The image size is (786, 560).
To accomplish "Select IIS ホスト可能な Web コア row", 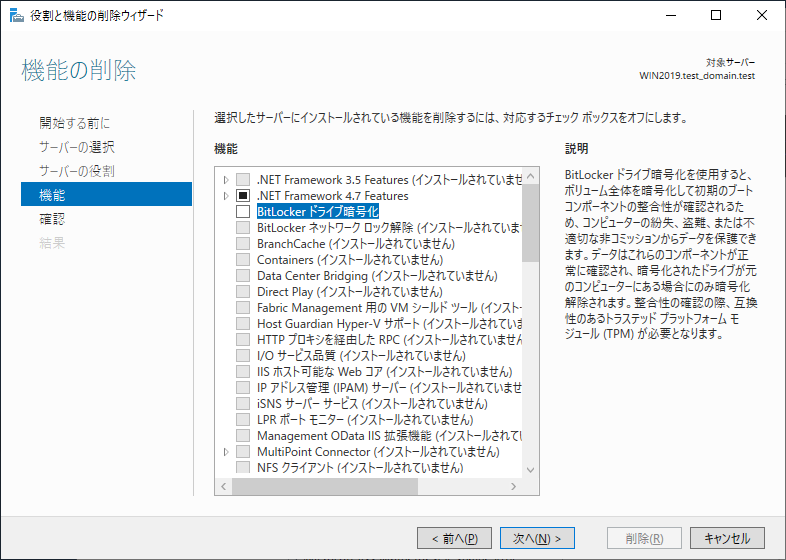I will [384, 372].
